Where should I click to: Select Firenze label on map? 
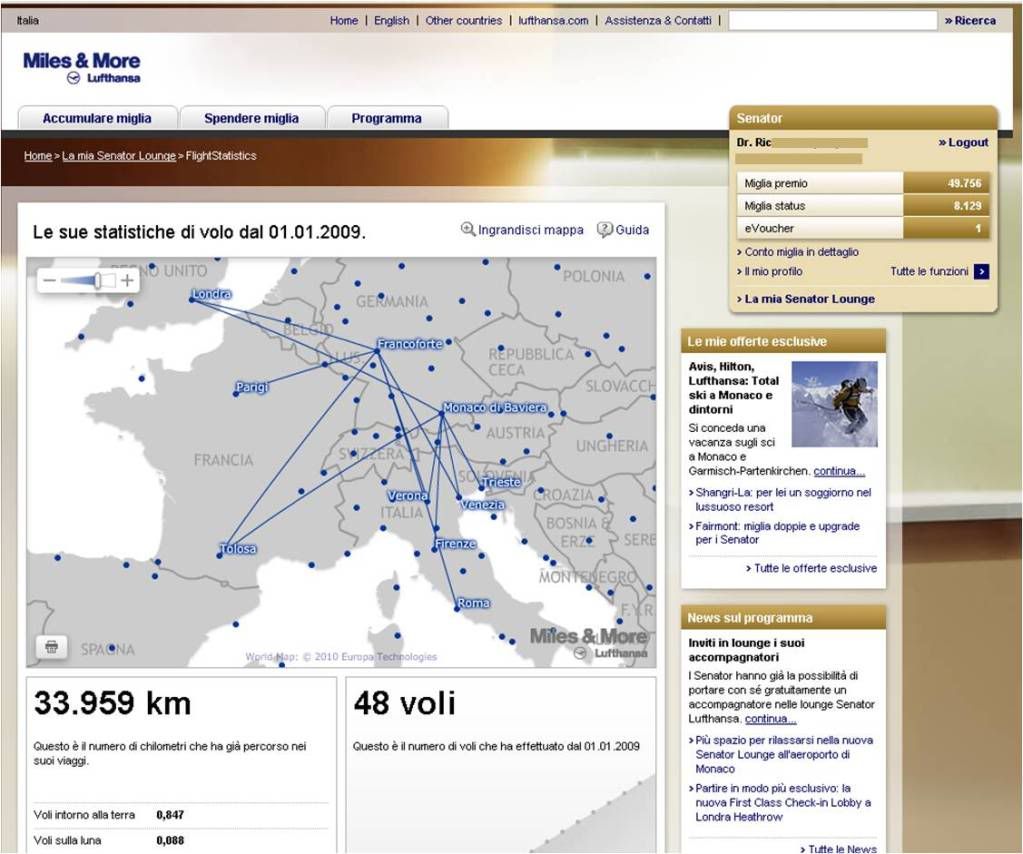pos(455,543)
